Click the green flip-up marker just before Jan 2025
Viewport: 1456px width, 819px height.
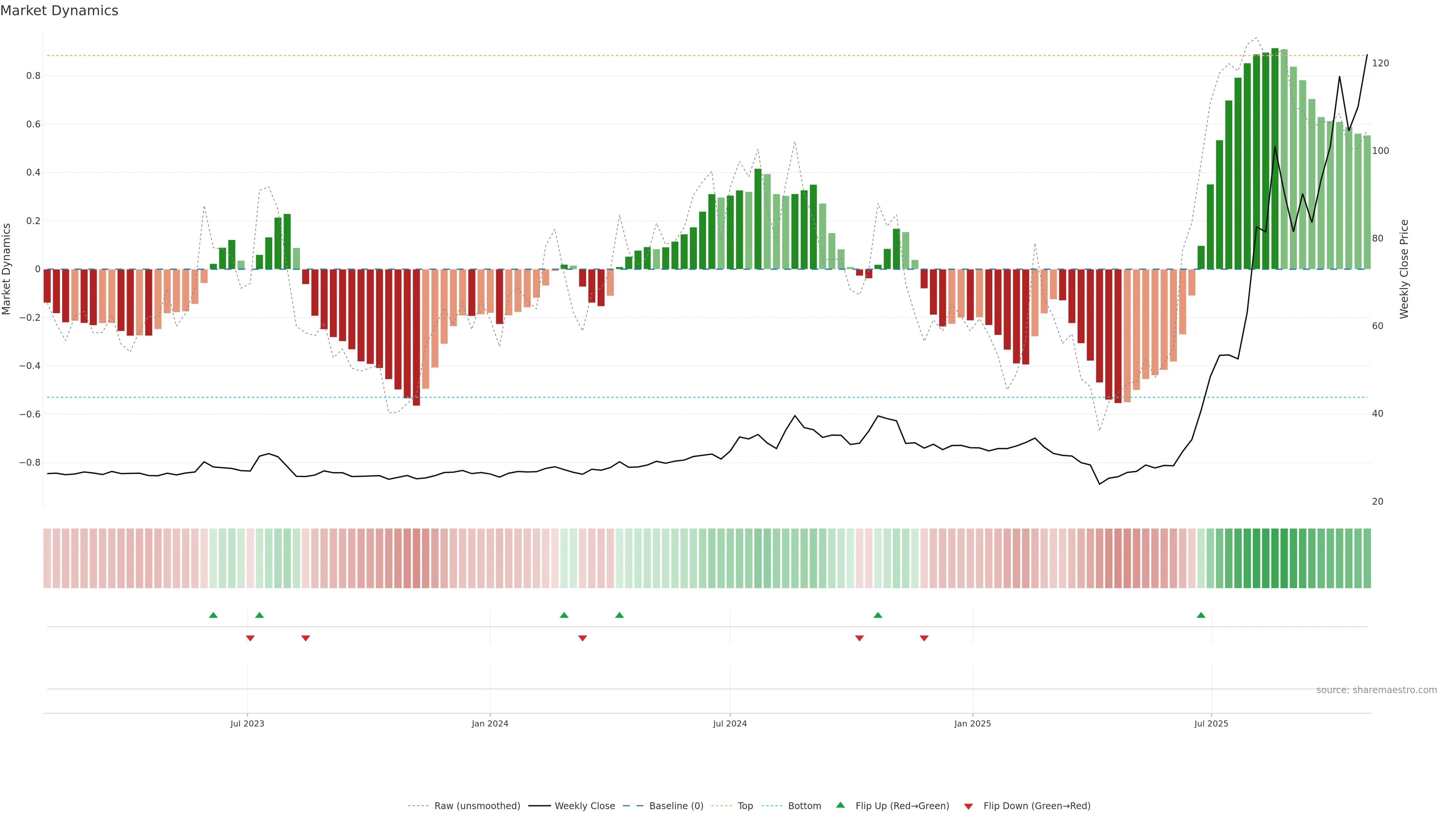[878, 615]
